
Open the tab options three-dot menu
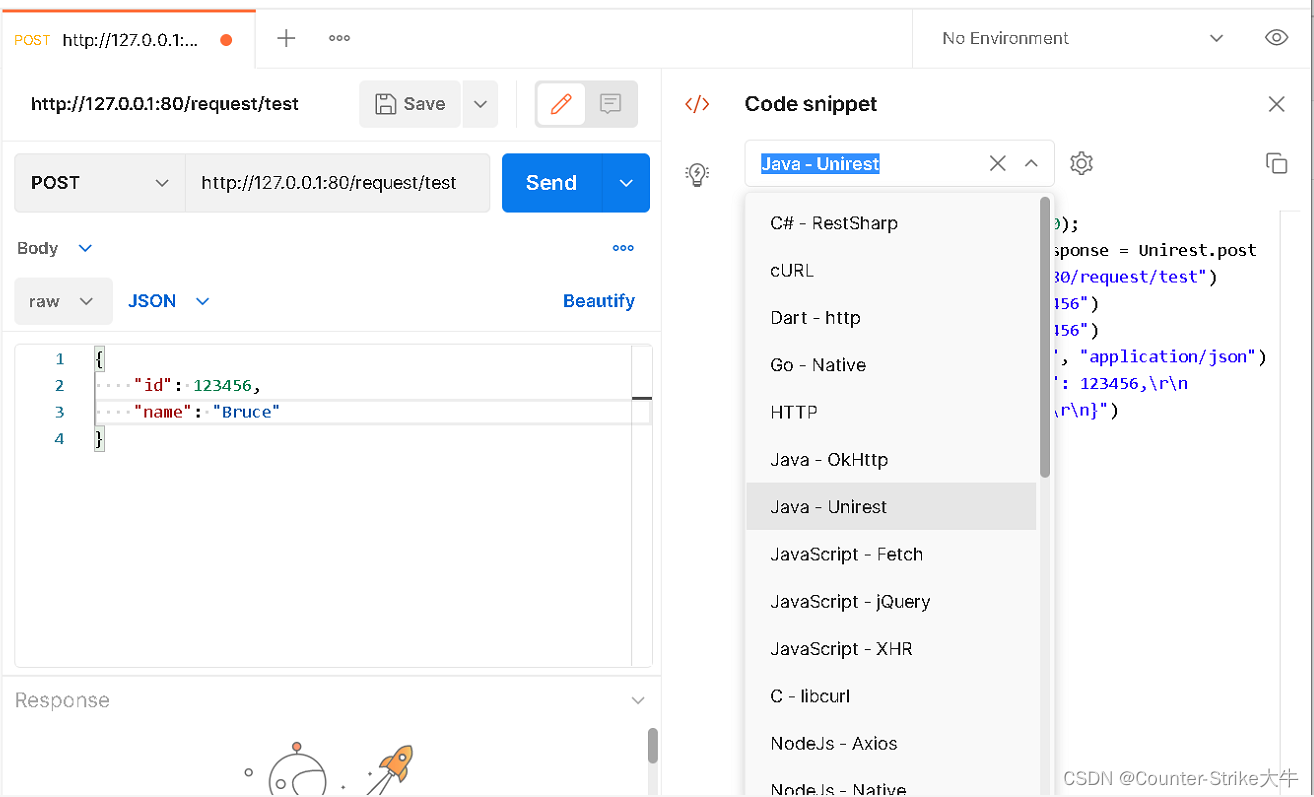pos(340,38)
